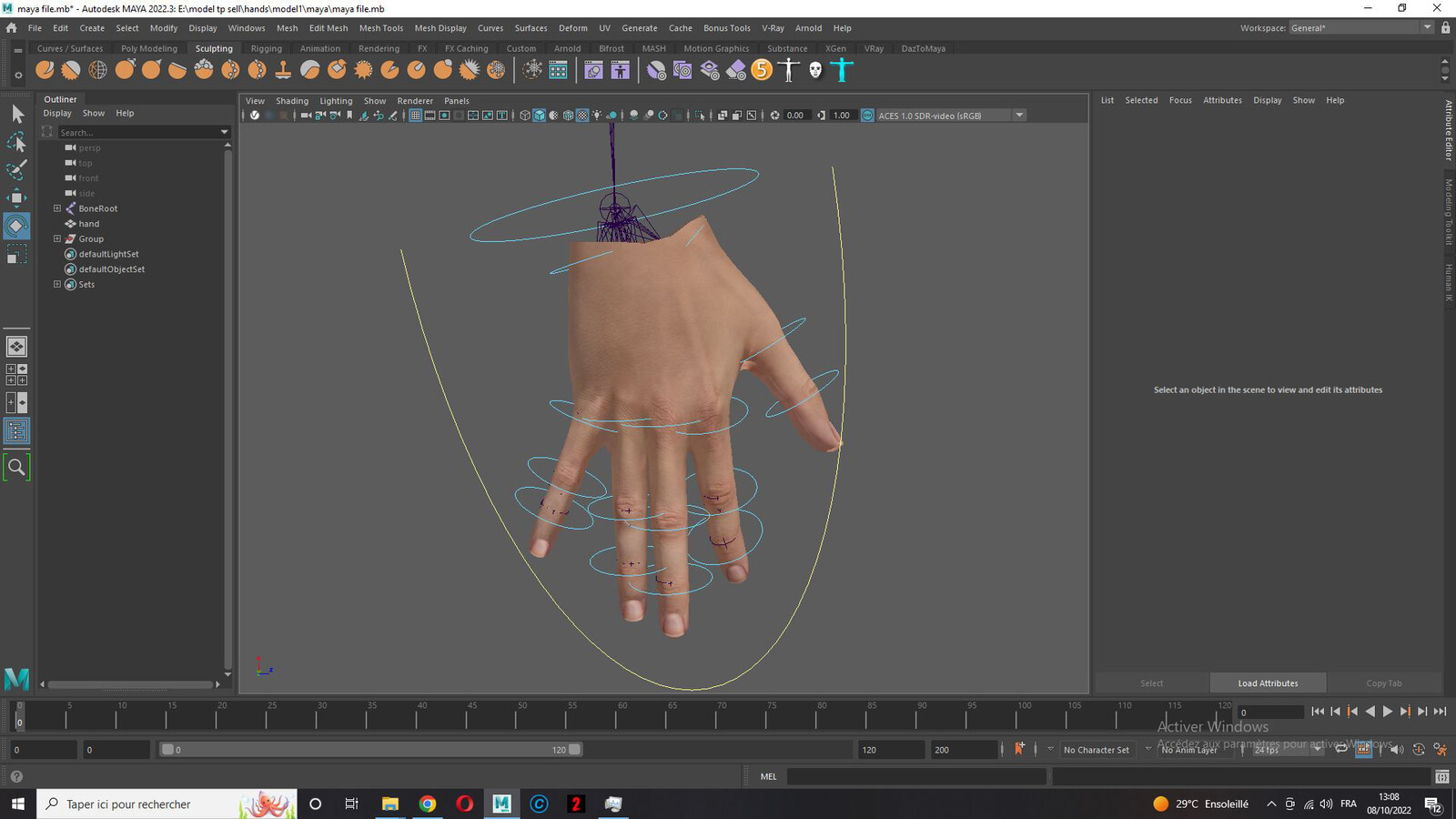Open the Outliner search magnifier tool
Image resolution: width=1456 pixels, height=819 pixels.
[16, 468]
